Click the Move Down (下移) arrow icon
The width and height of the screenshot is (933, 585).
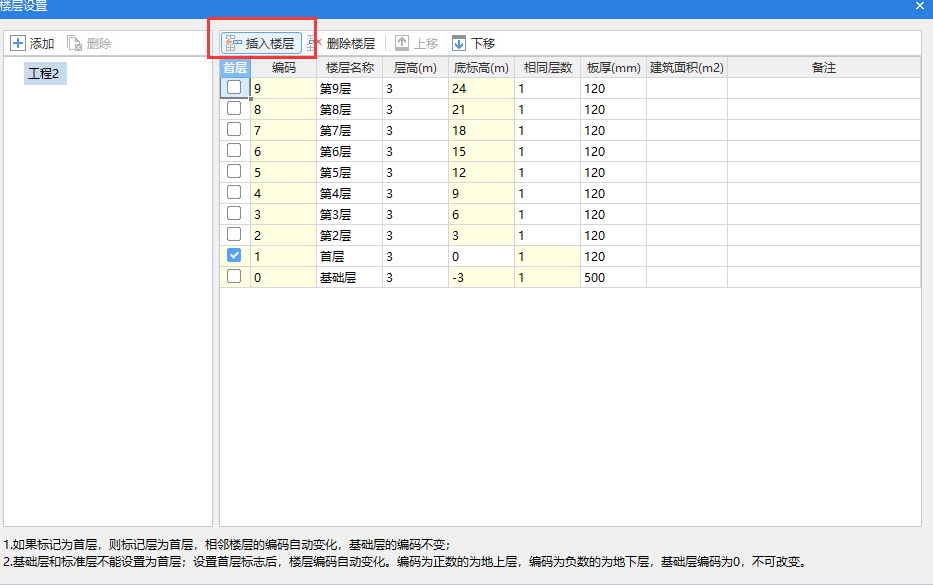[459, 43]
